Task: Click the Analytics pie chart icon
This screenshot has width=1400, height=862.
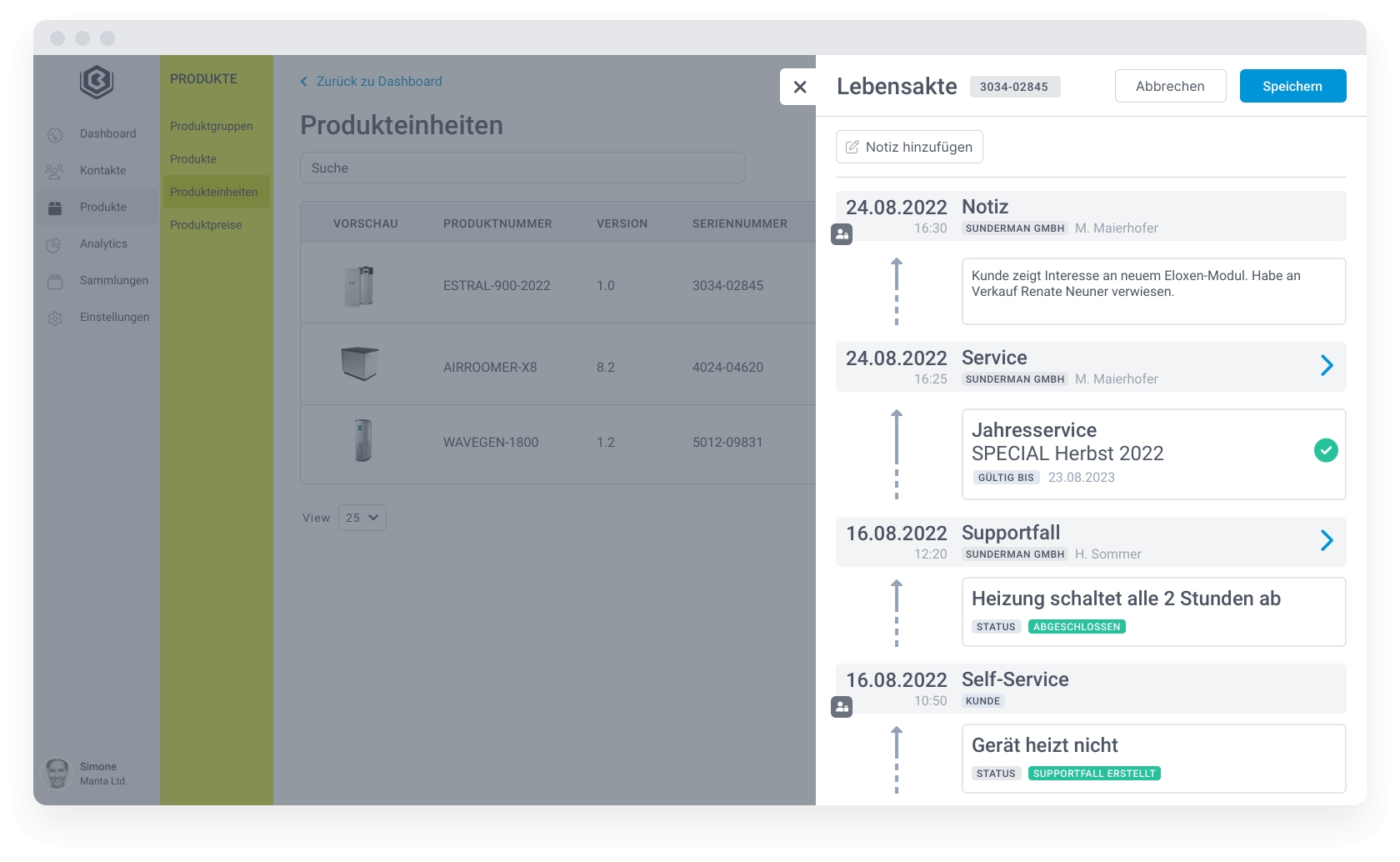Action: pos(55,244)
